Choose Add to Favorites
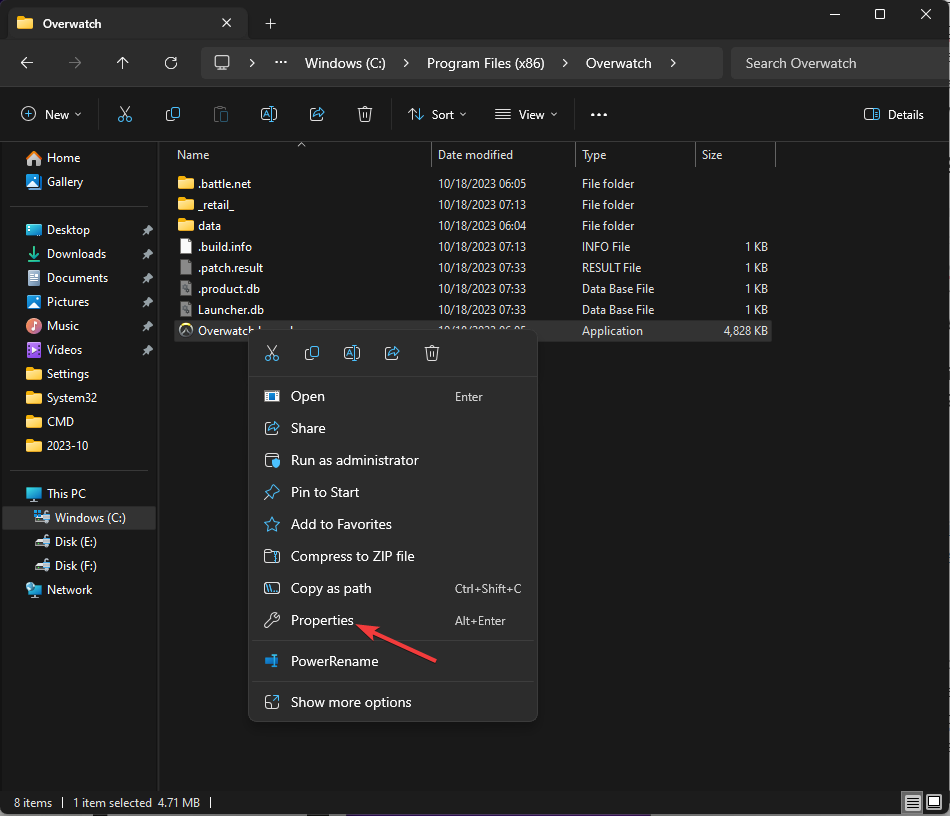The width and height of the screenshot is (950, 816). [x=393, y=525]
